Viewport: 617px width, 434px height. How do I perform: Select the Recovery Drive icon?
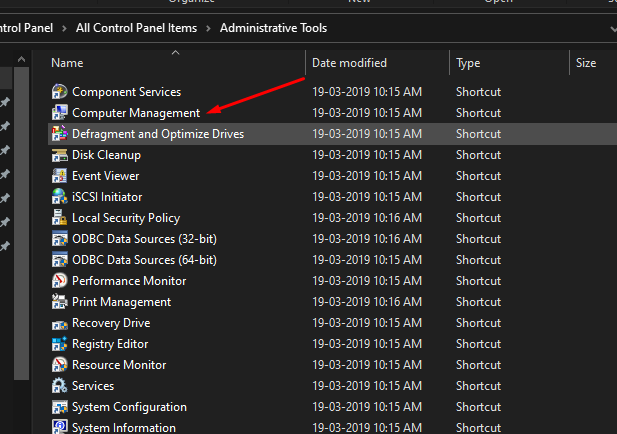pyautogui.click(x=59, y=324)
